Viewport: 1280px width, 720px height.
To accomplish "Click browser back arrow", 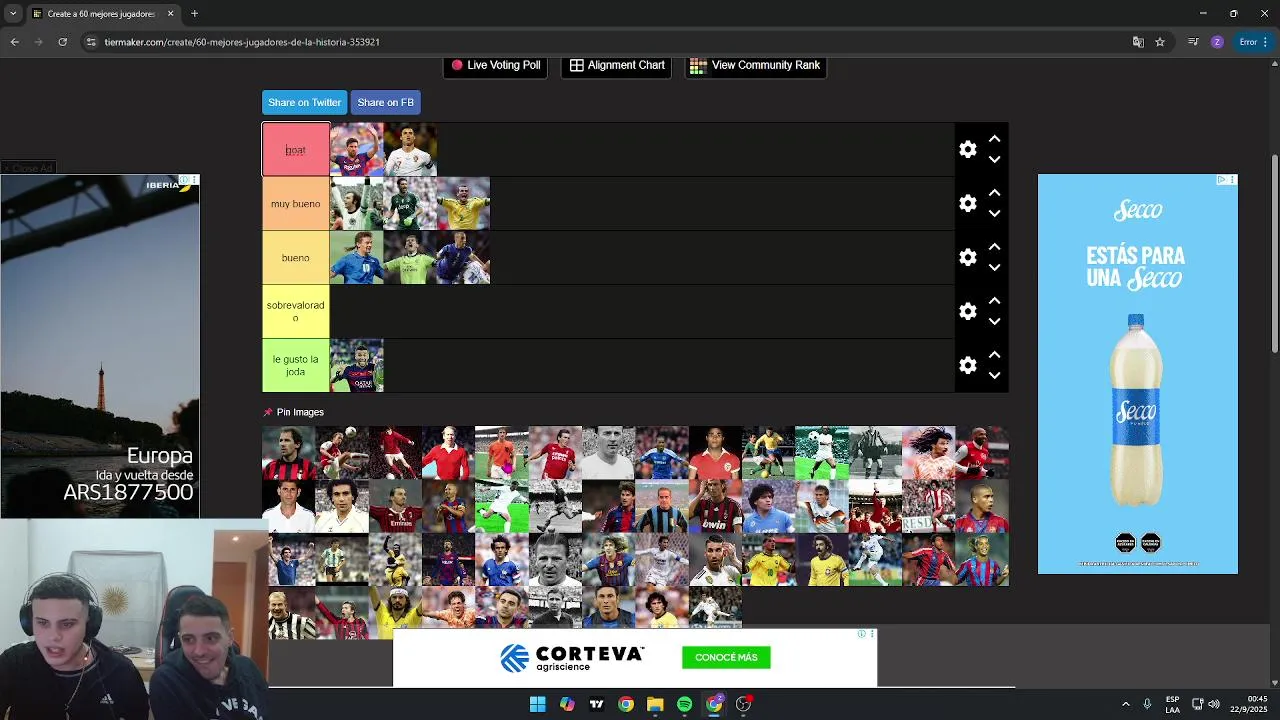I will tap(14, 42).
